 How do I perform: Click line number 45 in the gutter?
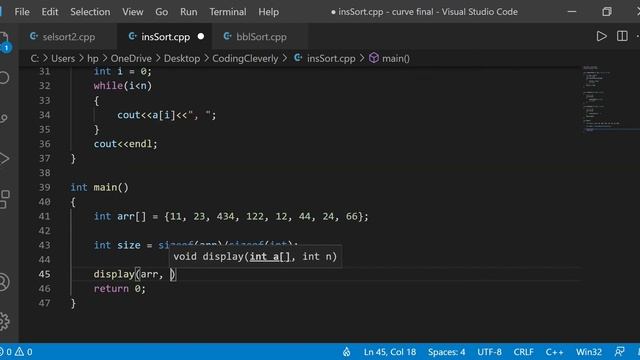pyautogui.click(x=44, y=274)
